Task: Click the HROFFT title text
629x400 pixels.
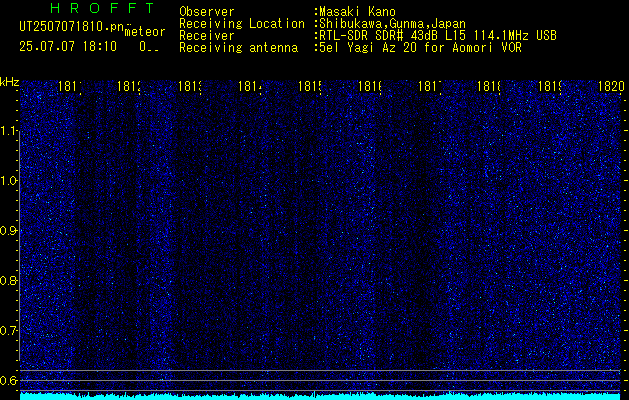Action: (x=103, y=8)
